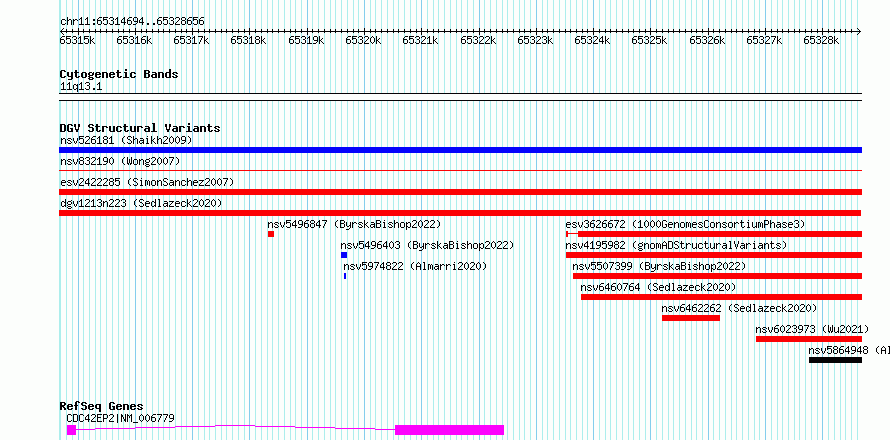Image resolution: width=890 pixels, height=440 pixels.
Task: Open nsv6460764 (Sedlazeck2020) label
Action: tap(658, 287)
